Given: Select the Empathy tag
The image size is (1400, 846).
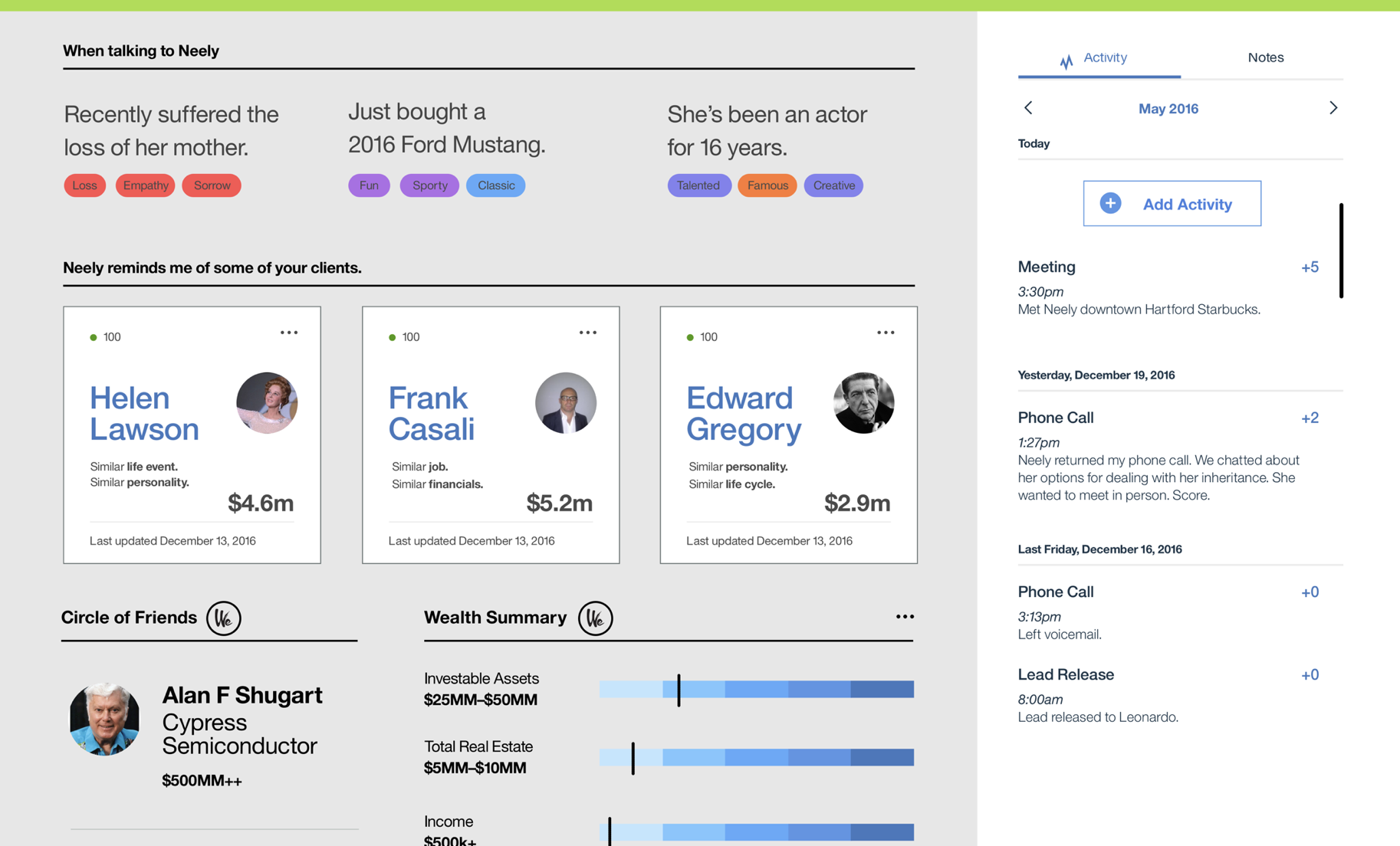Looking at the screenshot, I should tap(145, 185).
